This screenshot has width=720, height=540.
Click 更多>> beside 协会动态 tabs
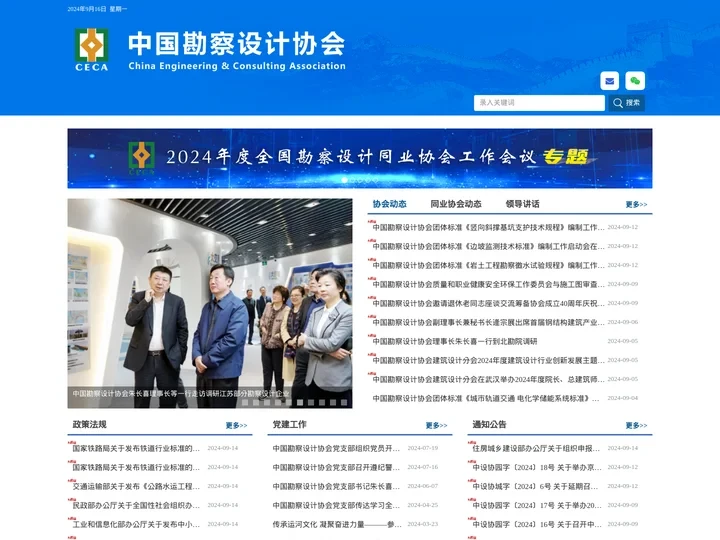click(x=636, y=205)
